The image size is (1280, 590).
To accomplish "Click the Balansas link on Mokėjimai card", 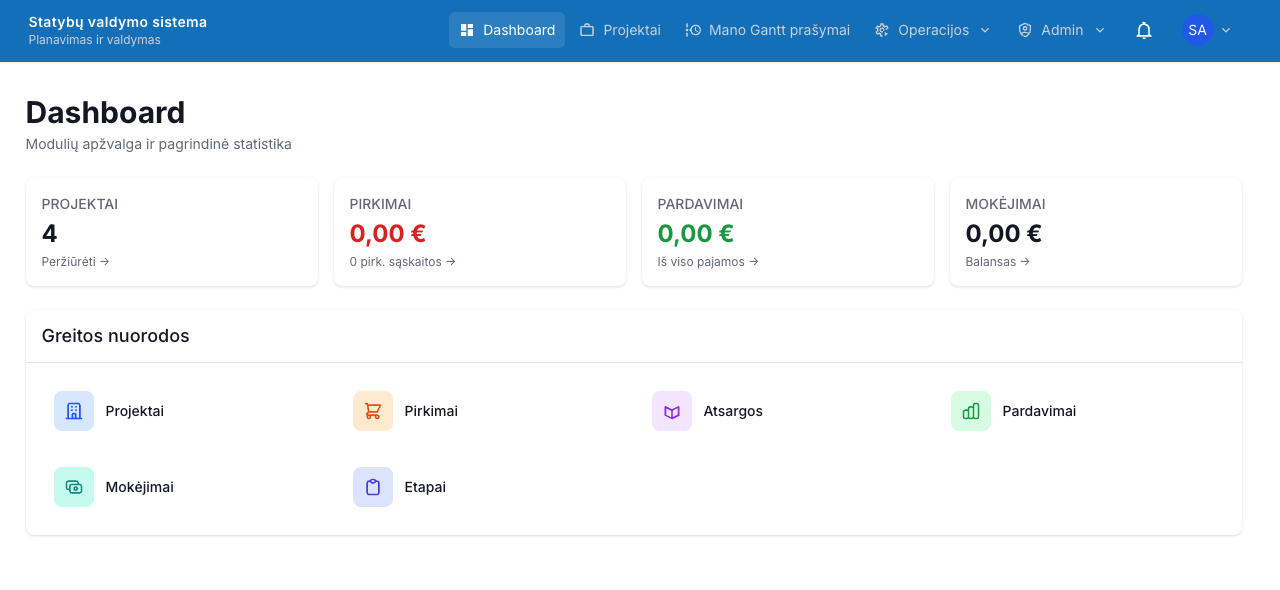I will [998, 262].
